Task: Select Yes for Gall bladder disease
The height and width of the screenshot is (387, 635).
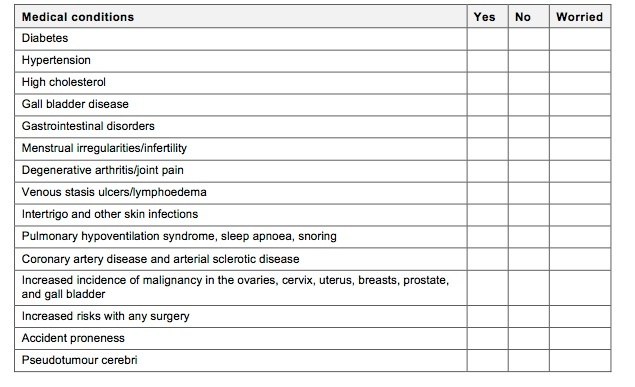Action: [x=488, y=105]
